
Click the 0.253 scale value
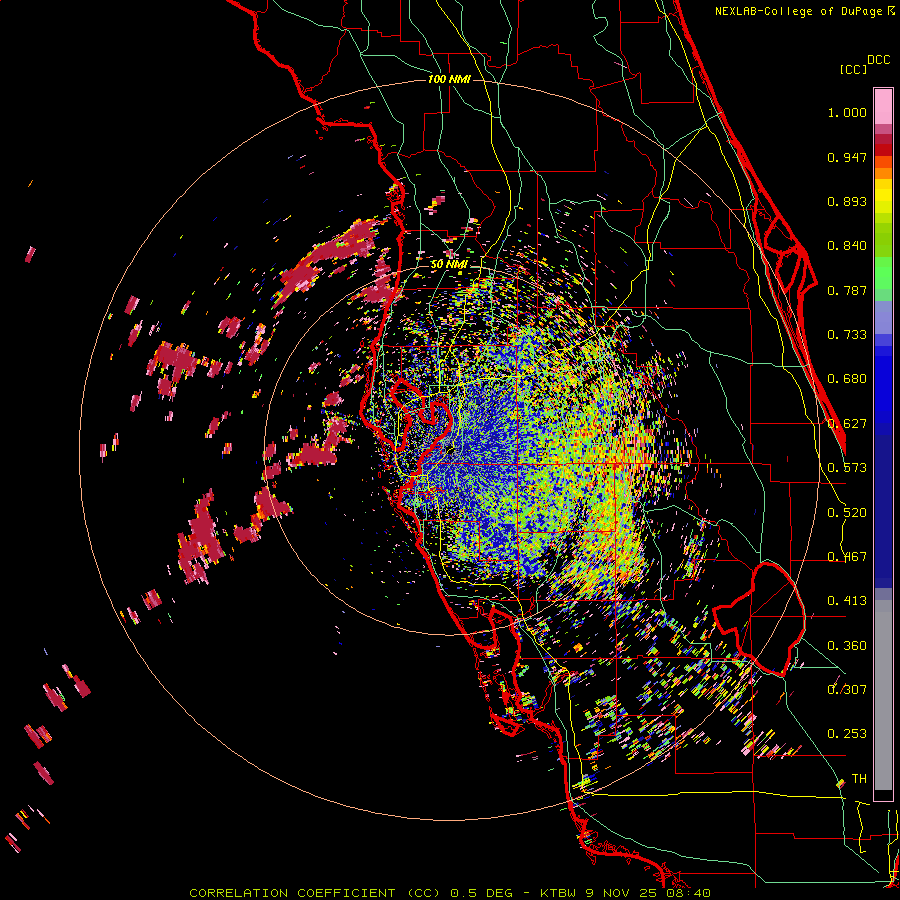[847, 734]
